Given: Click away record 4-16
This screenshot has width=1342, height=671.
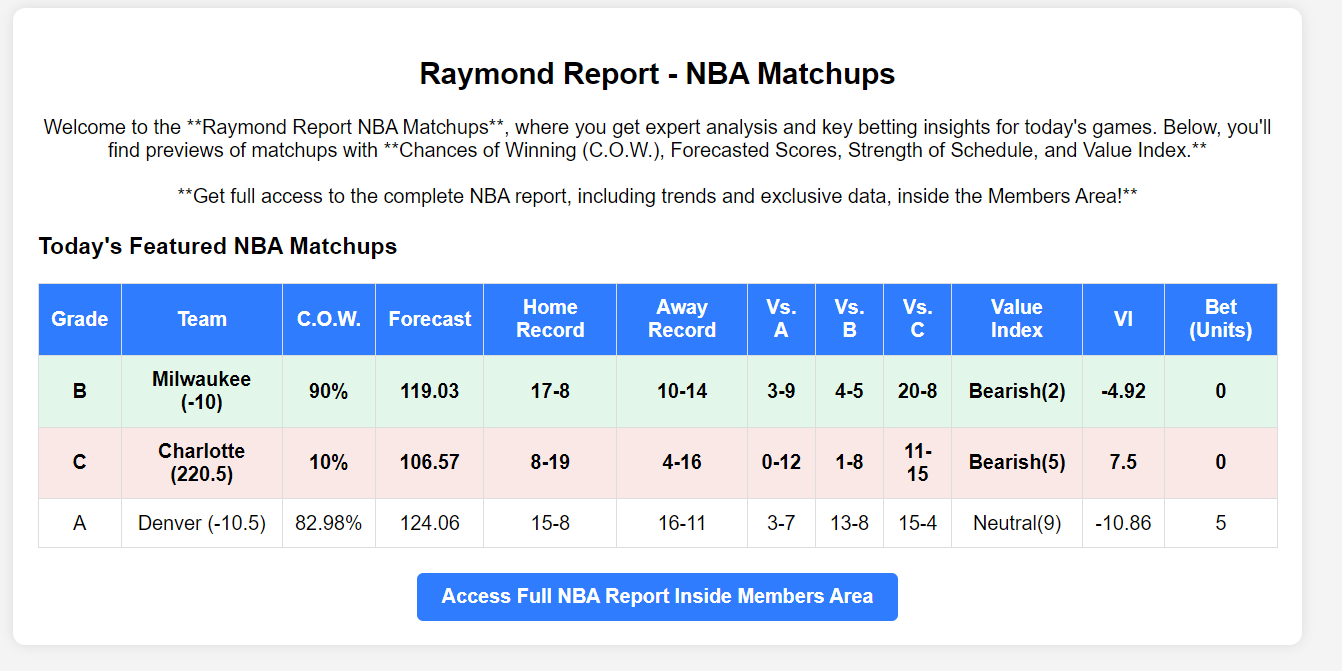Looking at the screenshot, I should 682,463.
